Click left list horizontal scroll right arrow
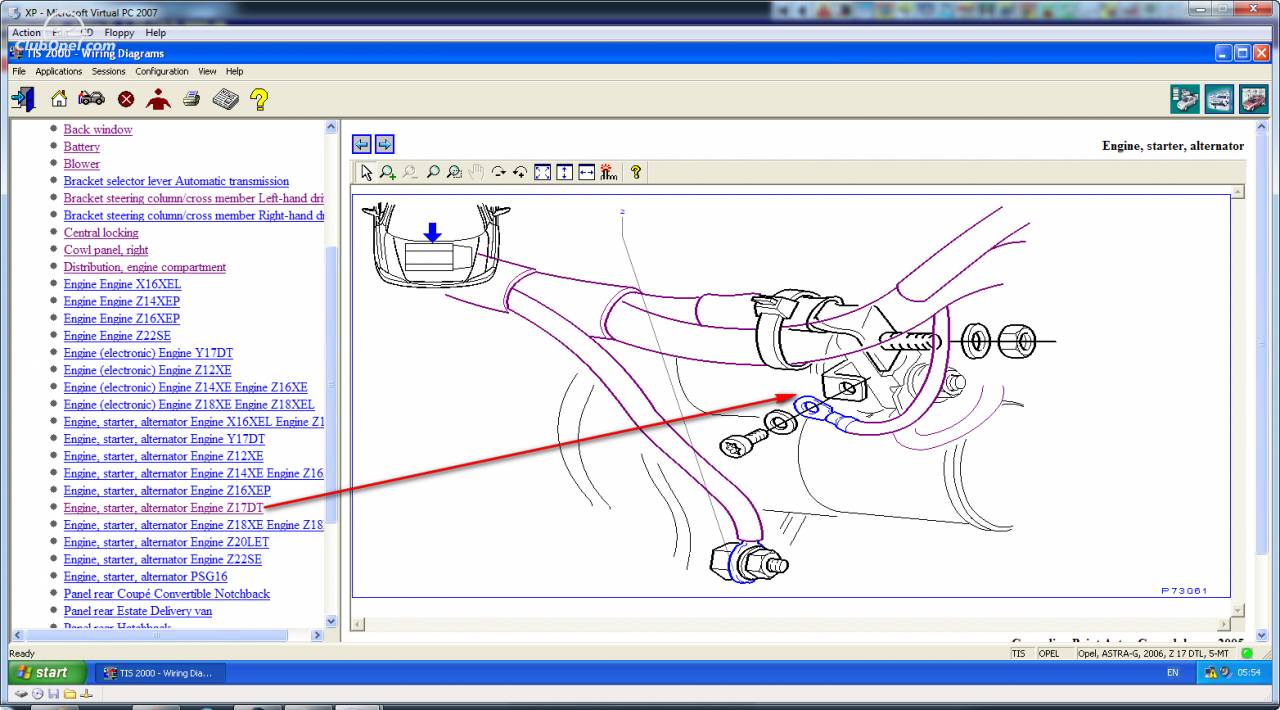Image resolution: width=1280 pixels, height=710 pixels. [x=317, y=635]
